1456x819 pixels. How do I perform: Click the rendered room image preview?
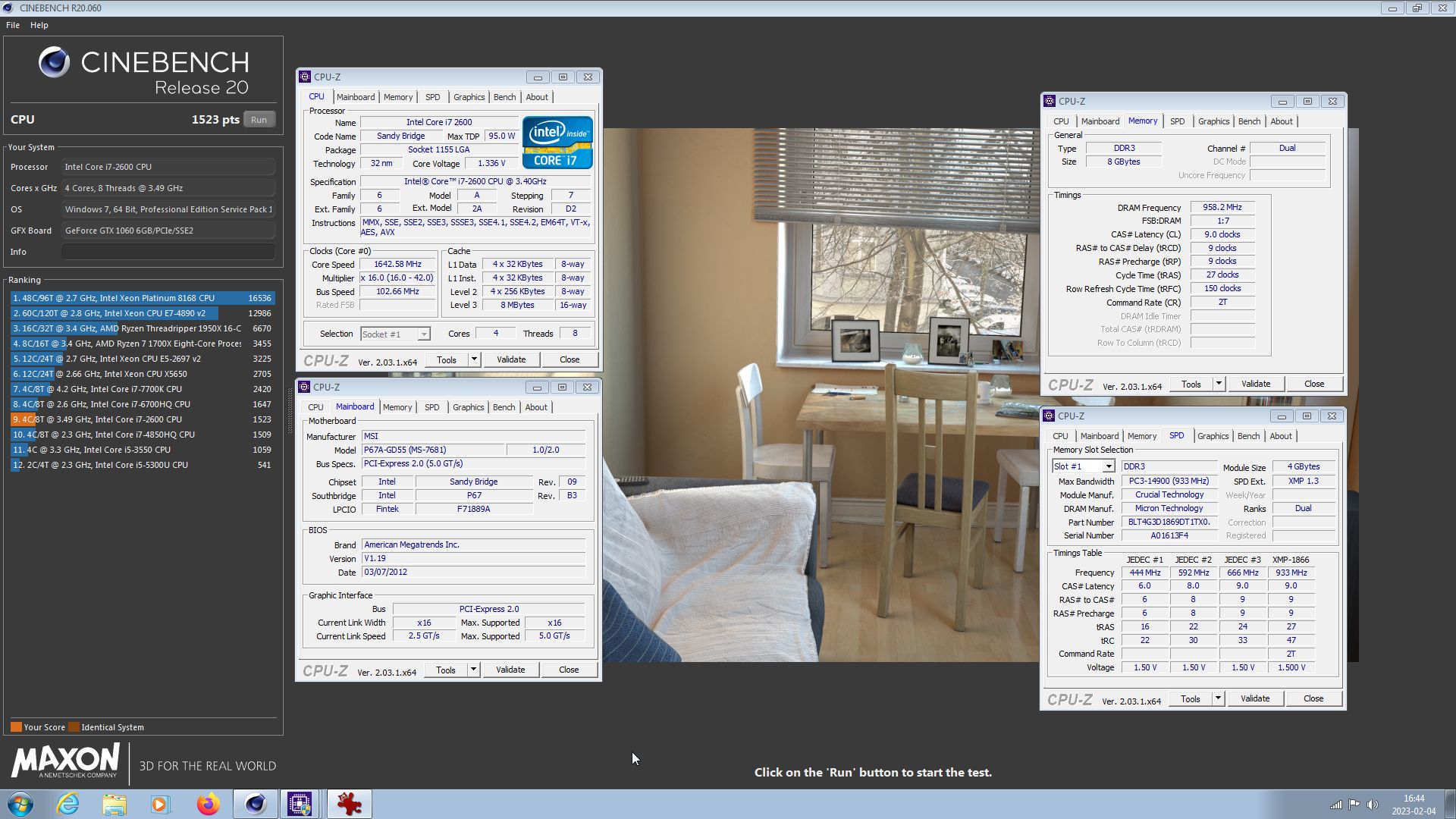(x=821, y=394)
